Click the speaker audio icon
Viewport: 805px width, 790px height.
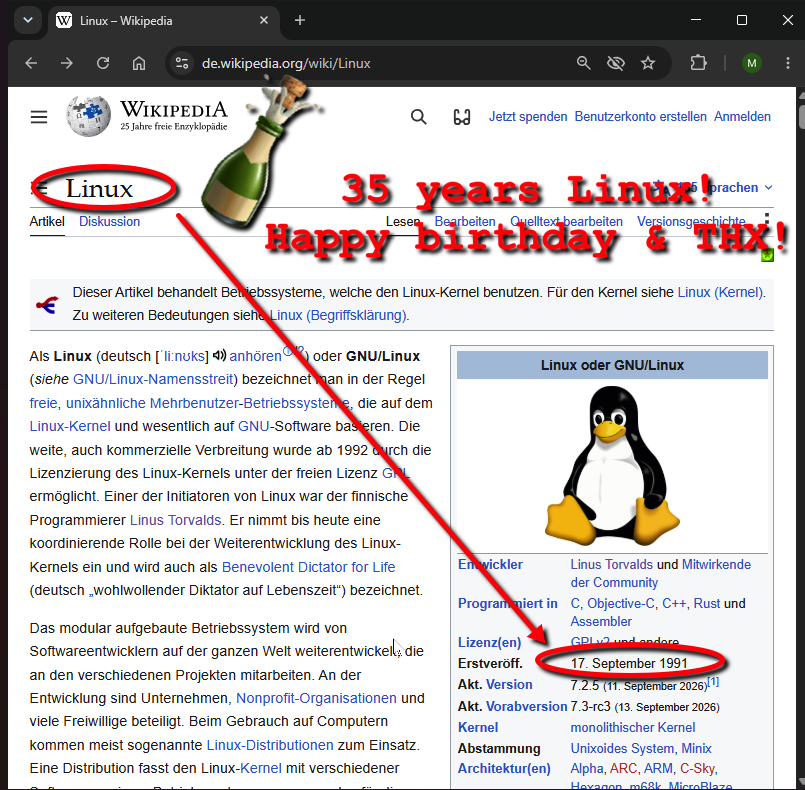coord(219,355)
